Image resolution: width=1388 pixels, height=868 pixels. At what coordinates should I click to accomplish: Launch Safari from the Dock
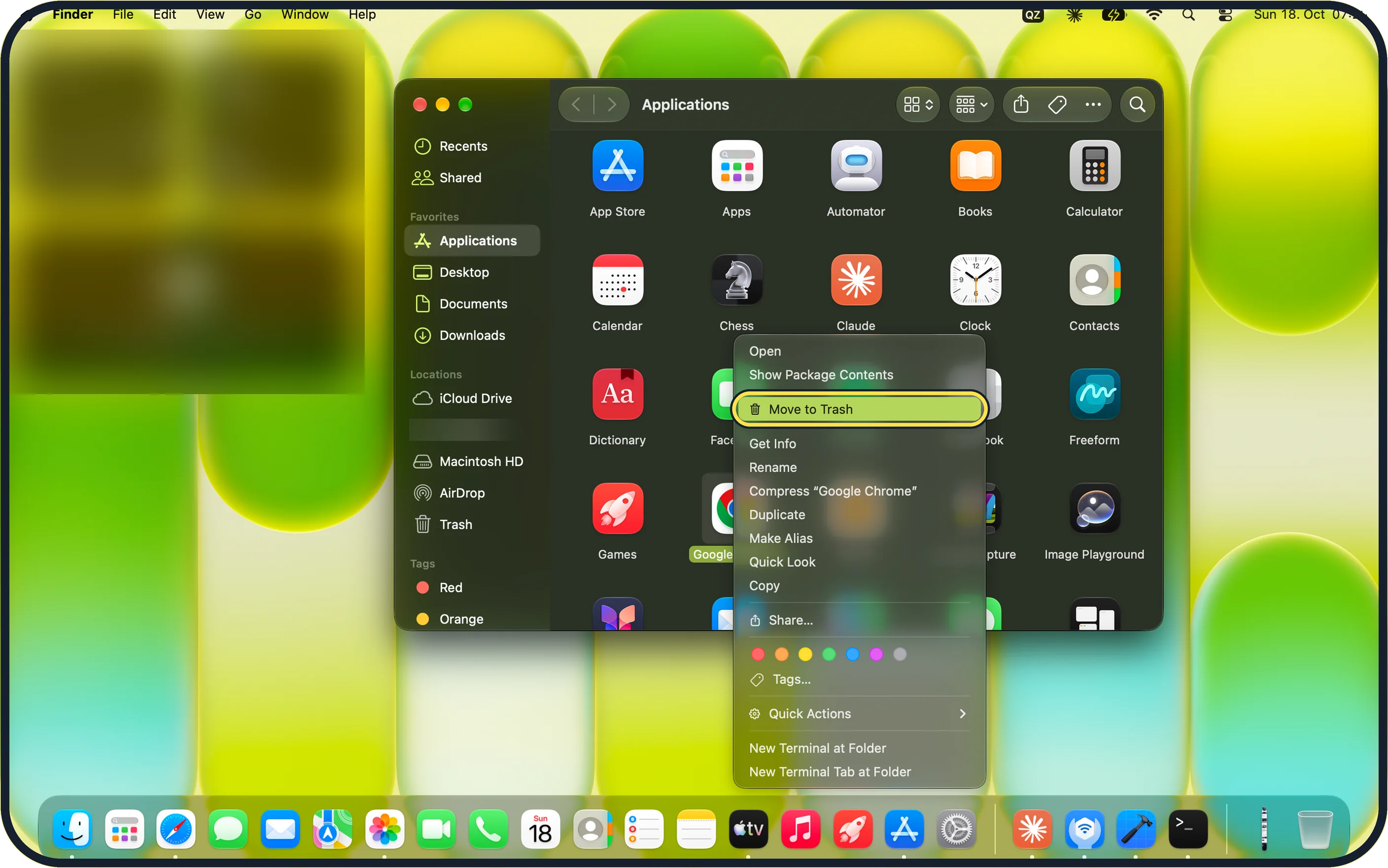tap(175, 829)
